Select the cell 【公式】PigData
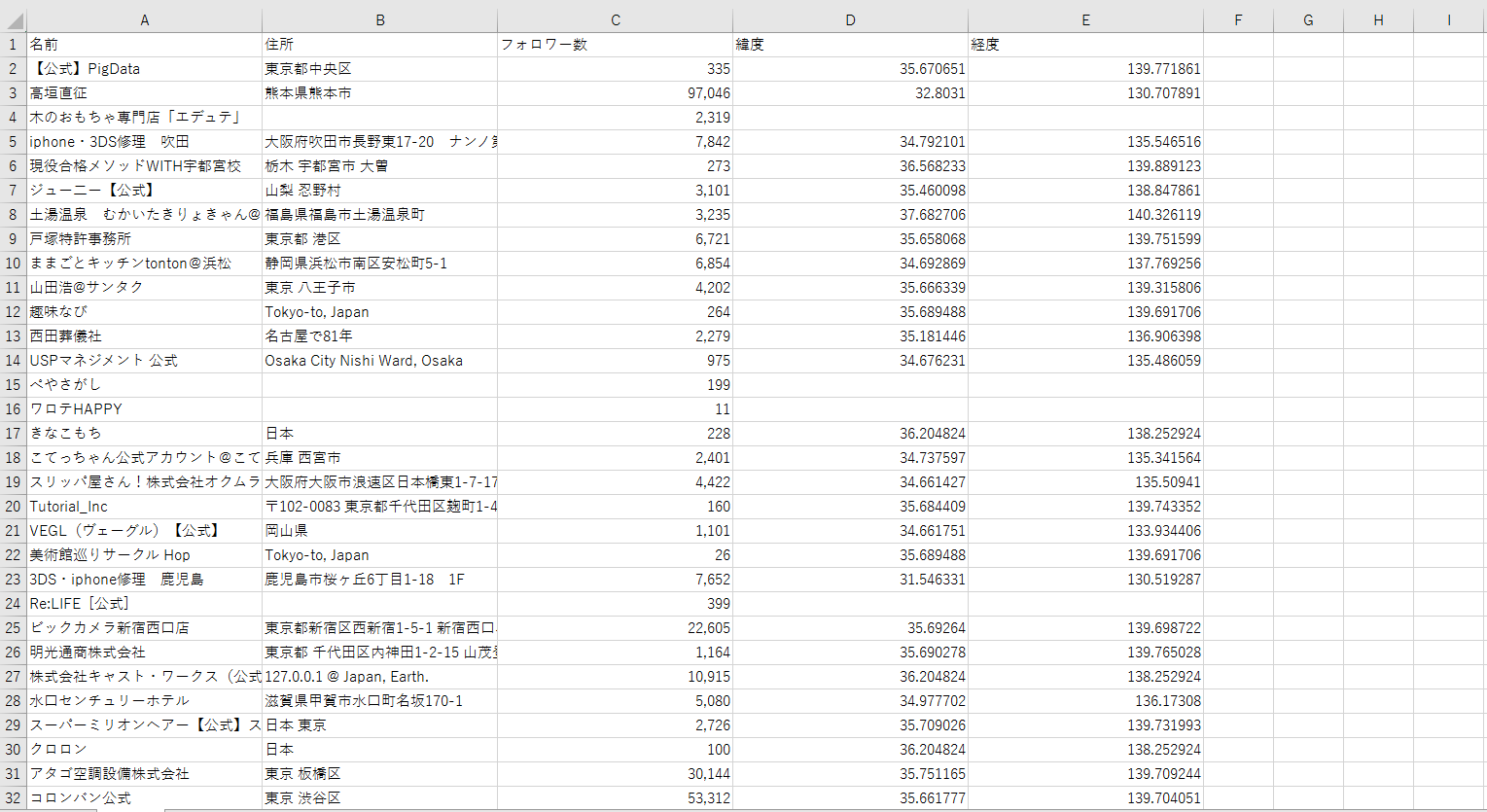The height and width of the screenshot is (812, 1487). click(x=145, y=69)
